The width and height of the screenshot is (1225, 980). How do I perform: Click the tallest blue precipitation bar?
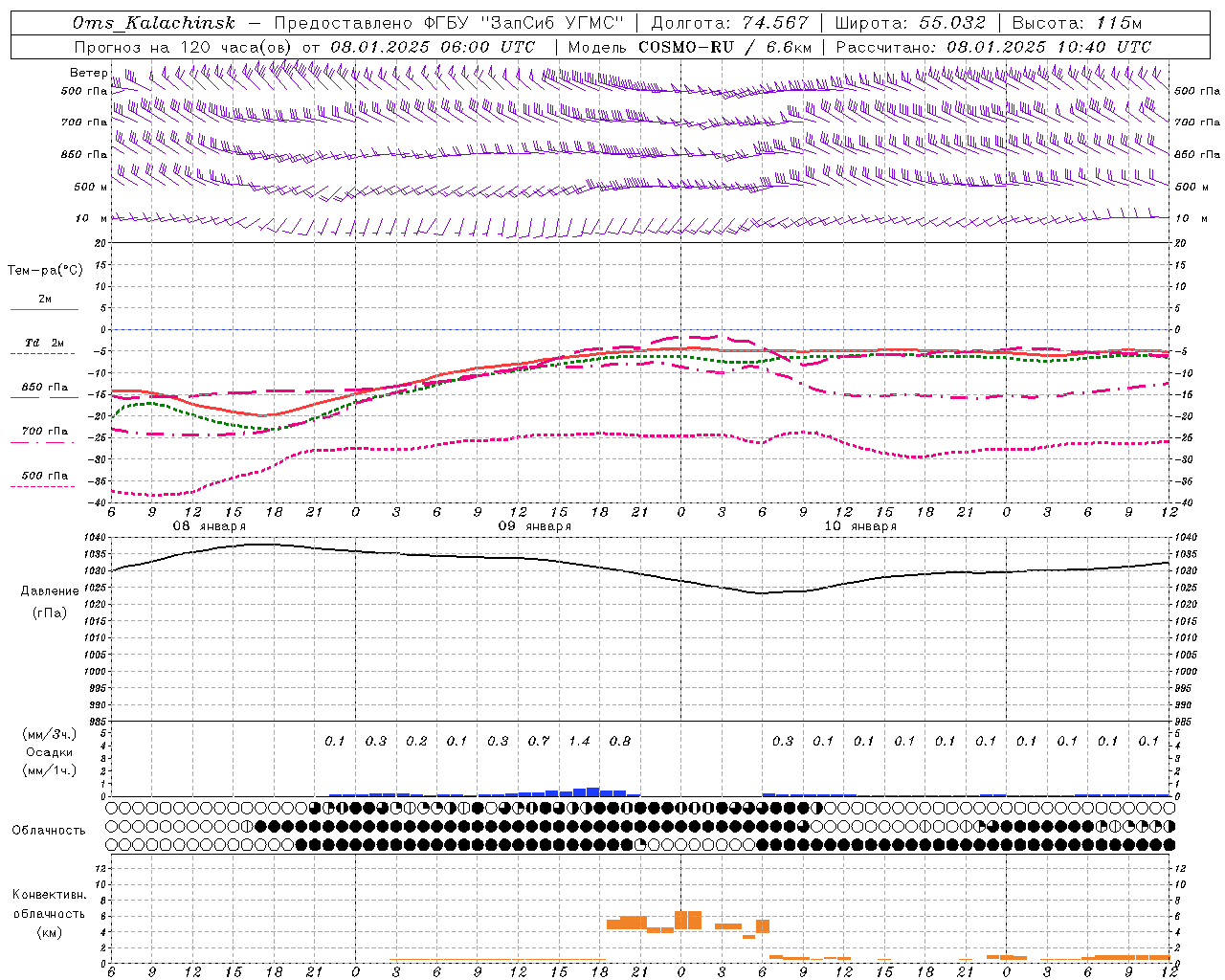point(593,791)
